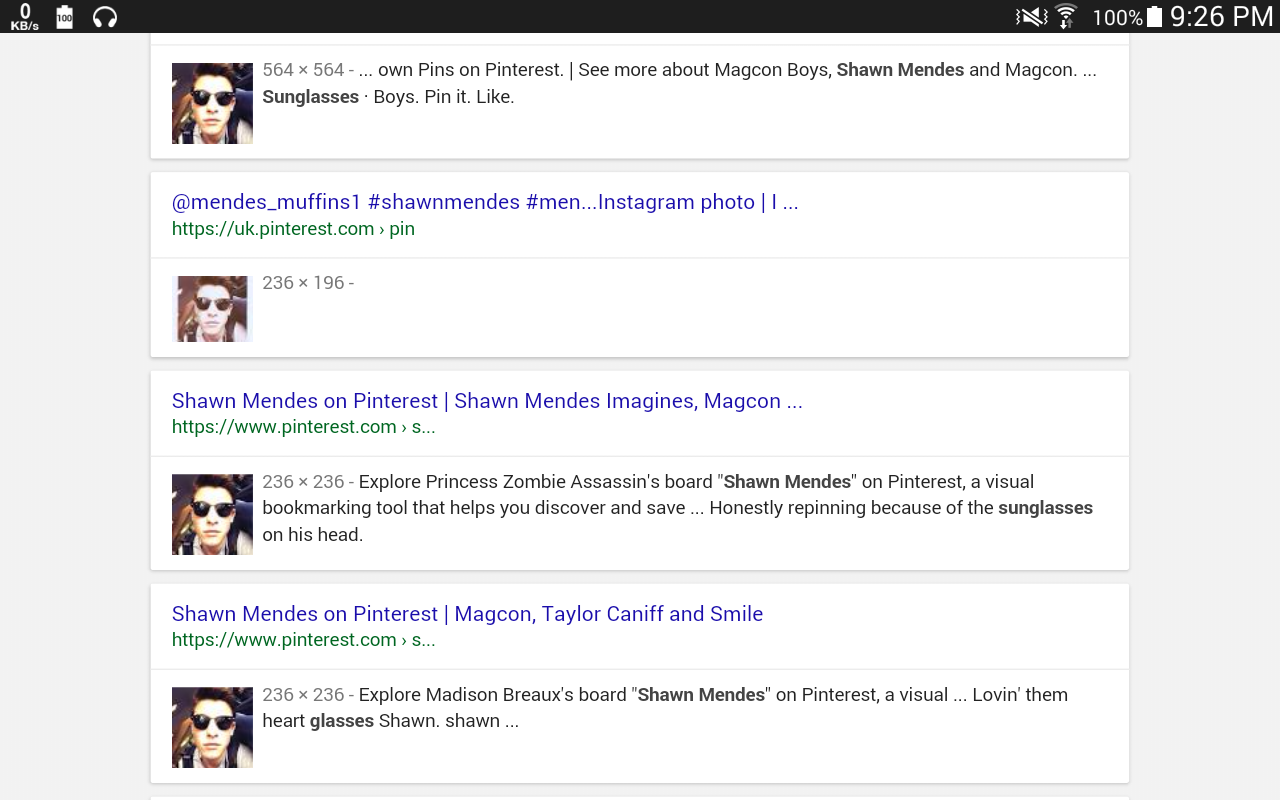Tap the Princess Zombie Assassin's board description
The image size is (1280, 800).
(678, 508)
